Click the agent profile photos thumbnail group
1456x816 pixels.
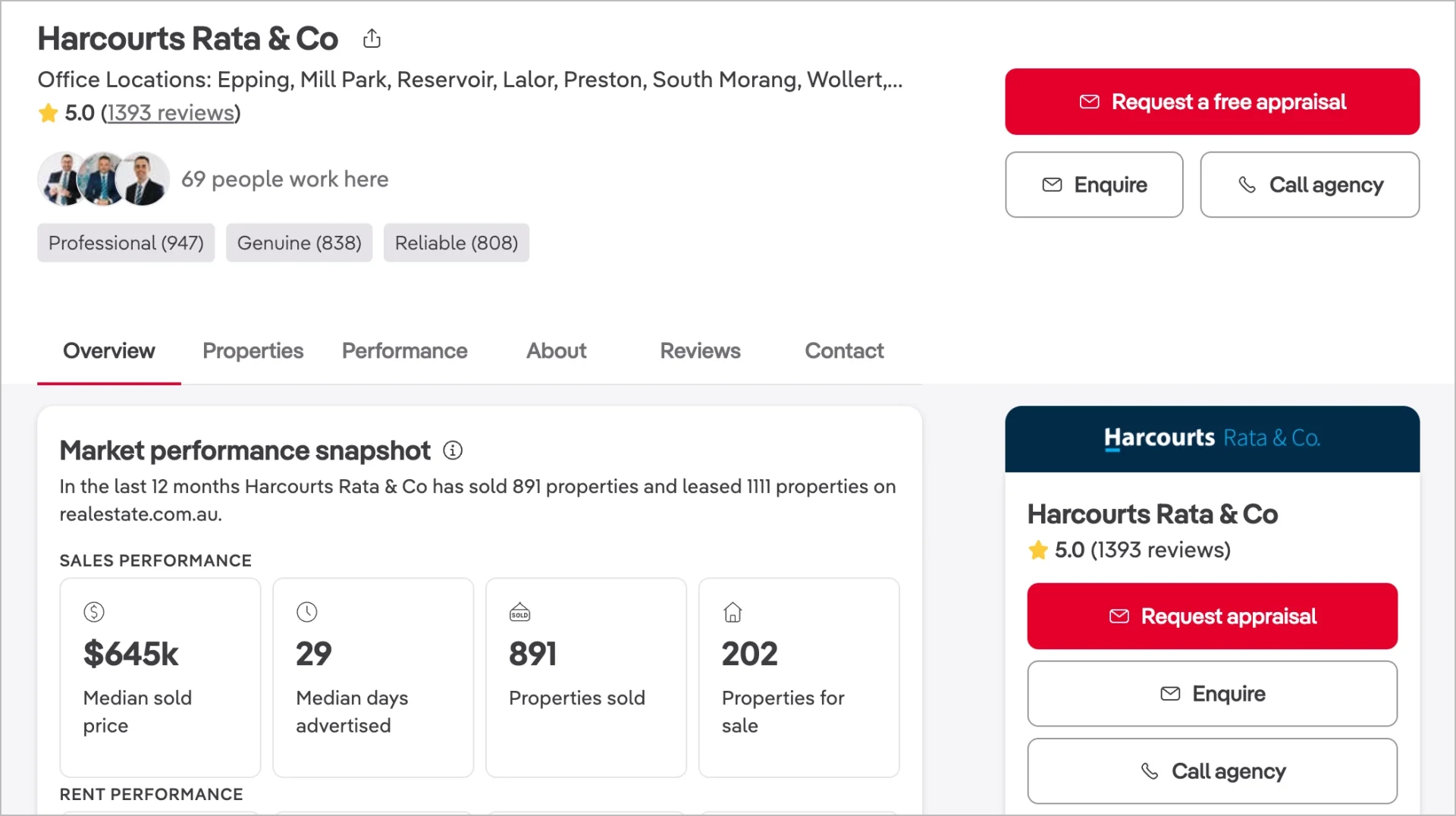pyautogui.click(x=102, y=179)
